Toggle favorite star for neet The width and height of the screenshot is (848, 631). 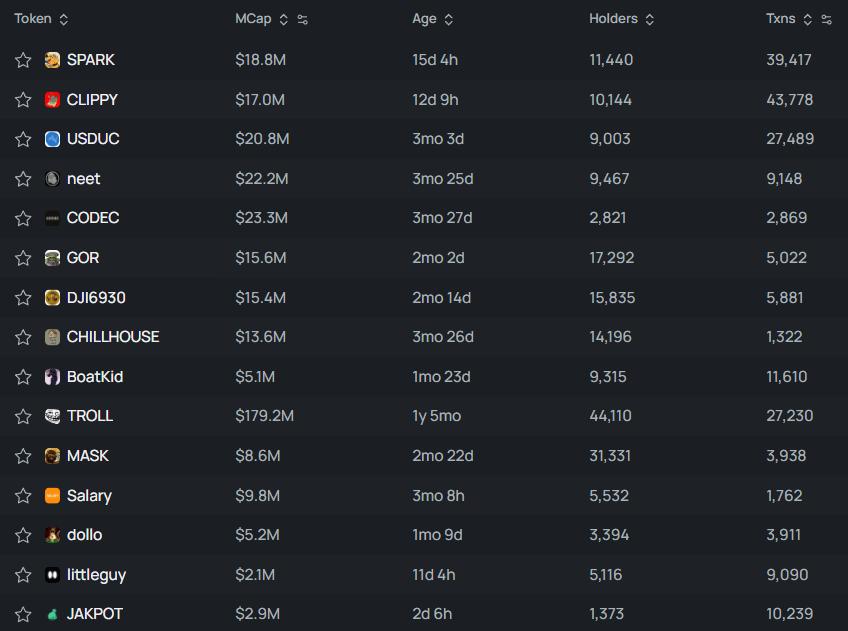tap(23, 179)
